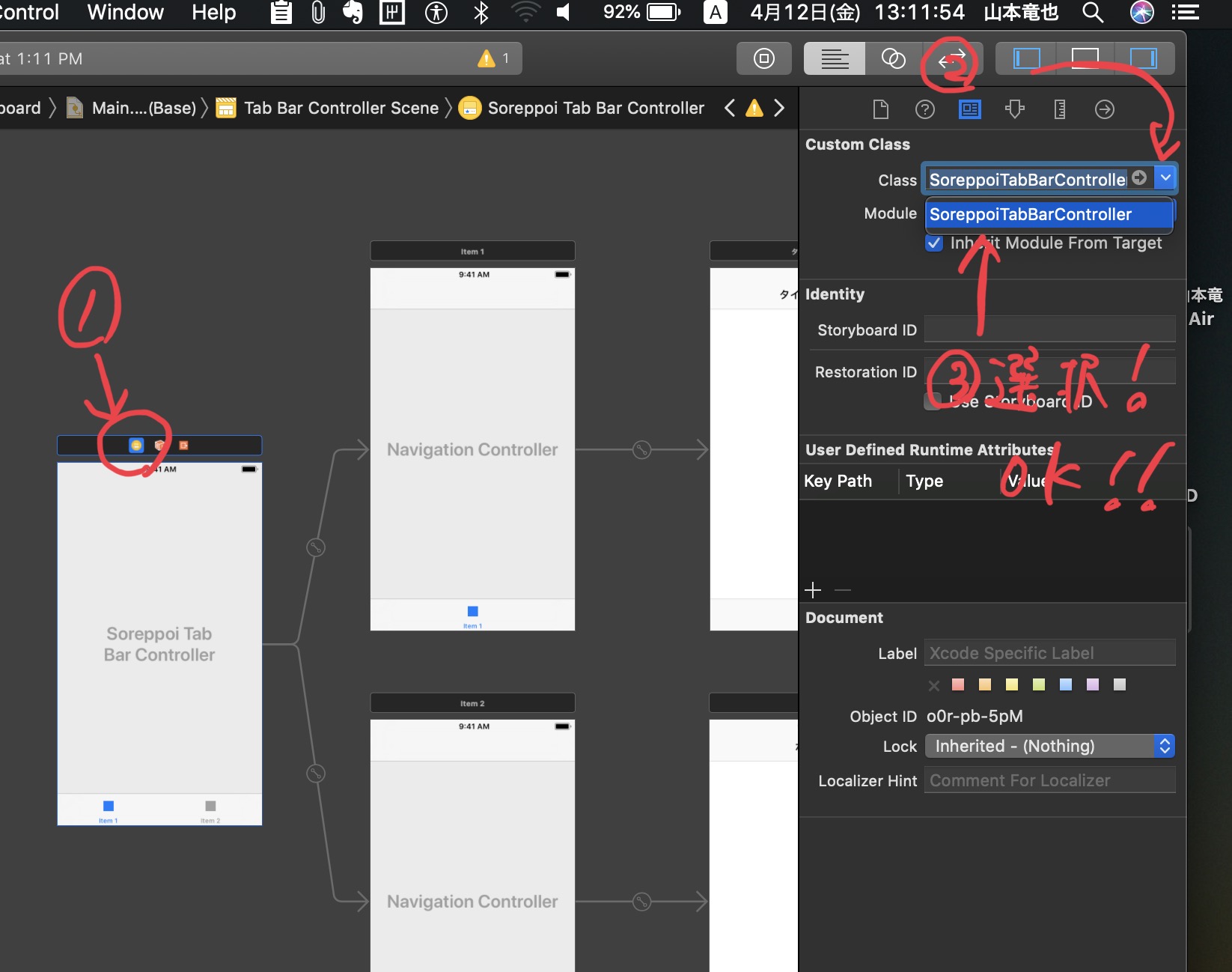Image resolution: width=1232 pixels, height=972 pixels.
Task: Expand the Class dropdown arrow
Action: 1165,178
